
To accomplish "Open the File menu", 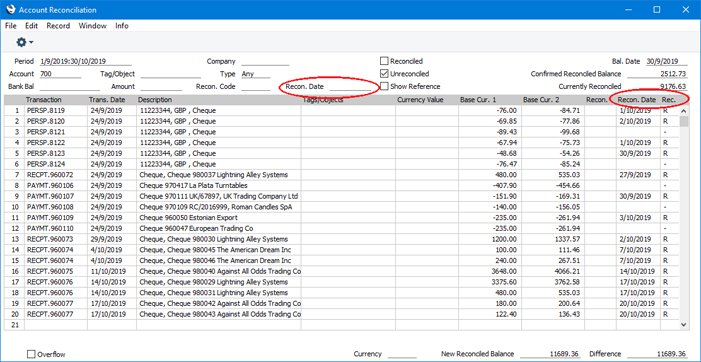I will pos(10,26).
